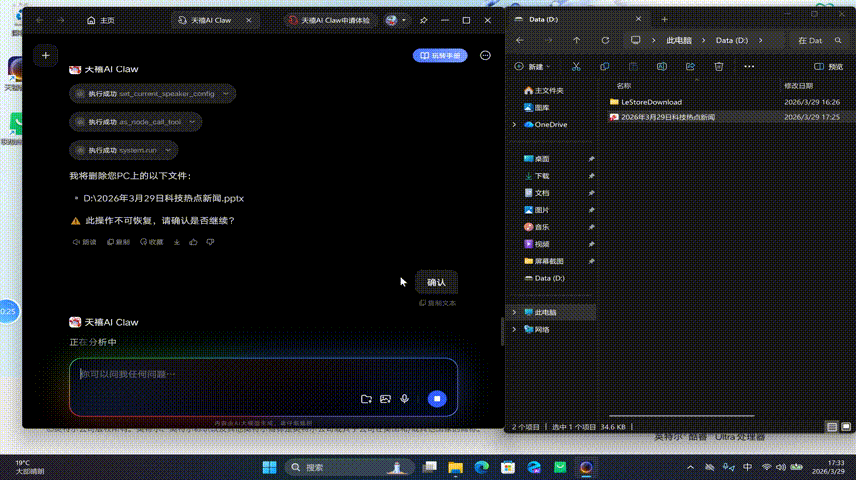Click 此电脑 in the address breadcrumb
This screenshot has width=856, height=480.
[x=679, y=40]
